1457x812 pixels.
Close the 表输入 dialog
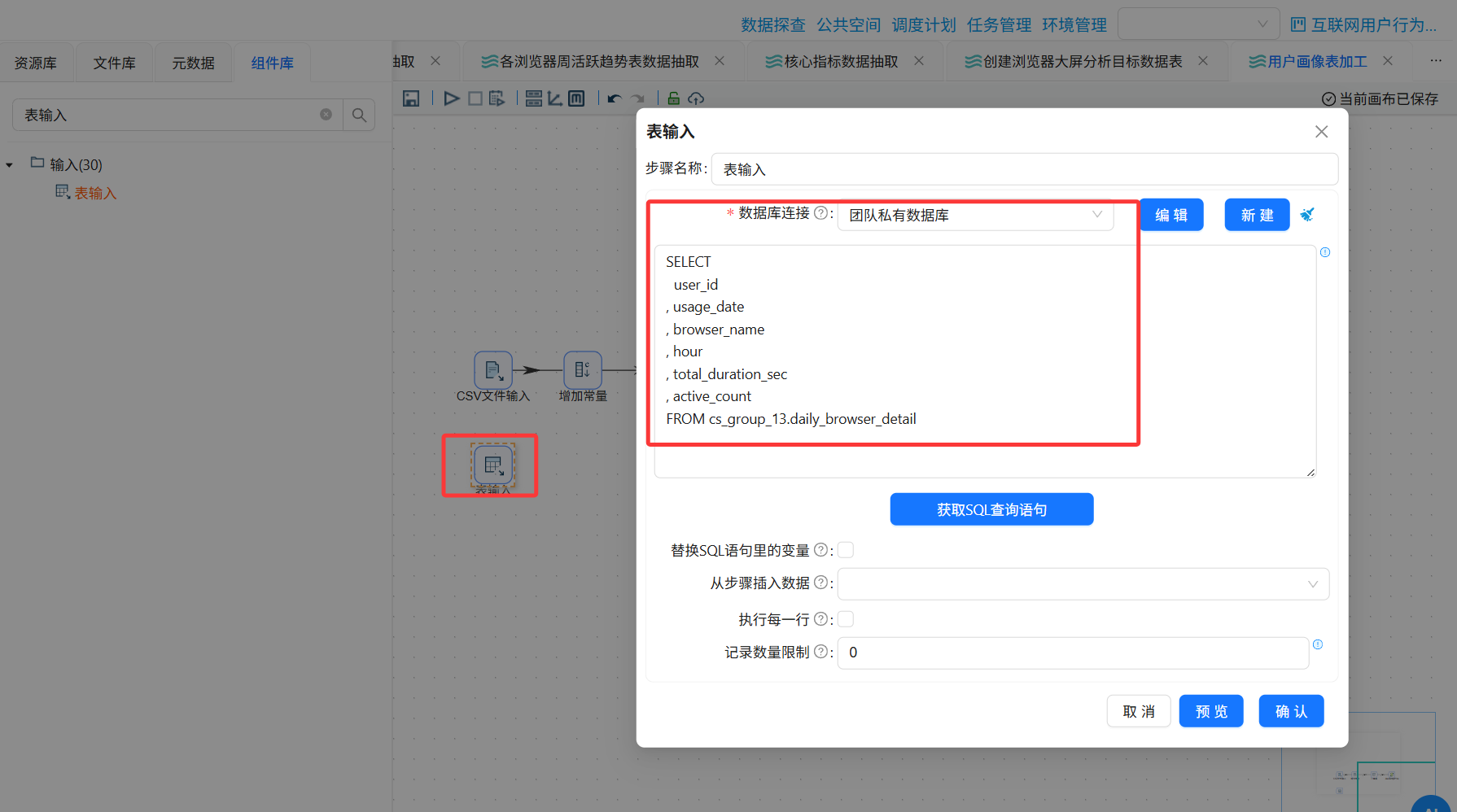click(1321, 132)
